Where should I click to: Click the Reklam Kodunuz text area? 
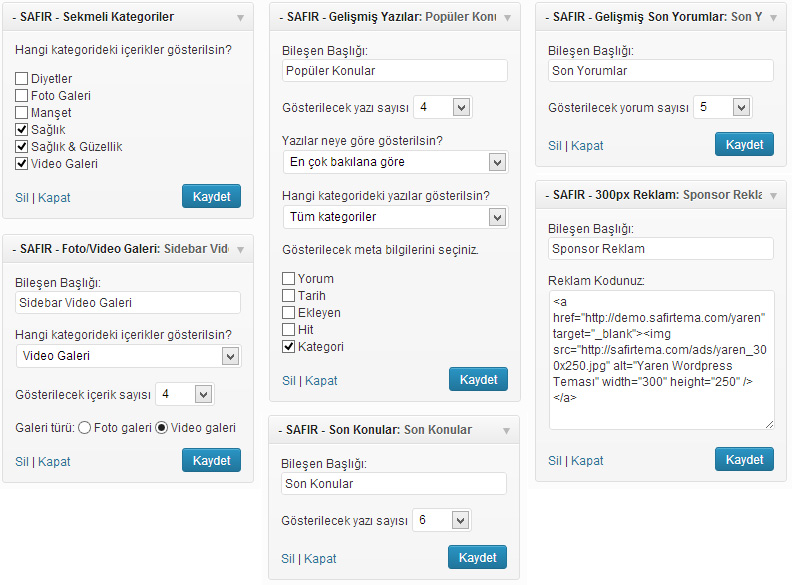pyautogui.click(x=661, y=360)
